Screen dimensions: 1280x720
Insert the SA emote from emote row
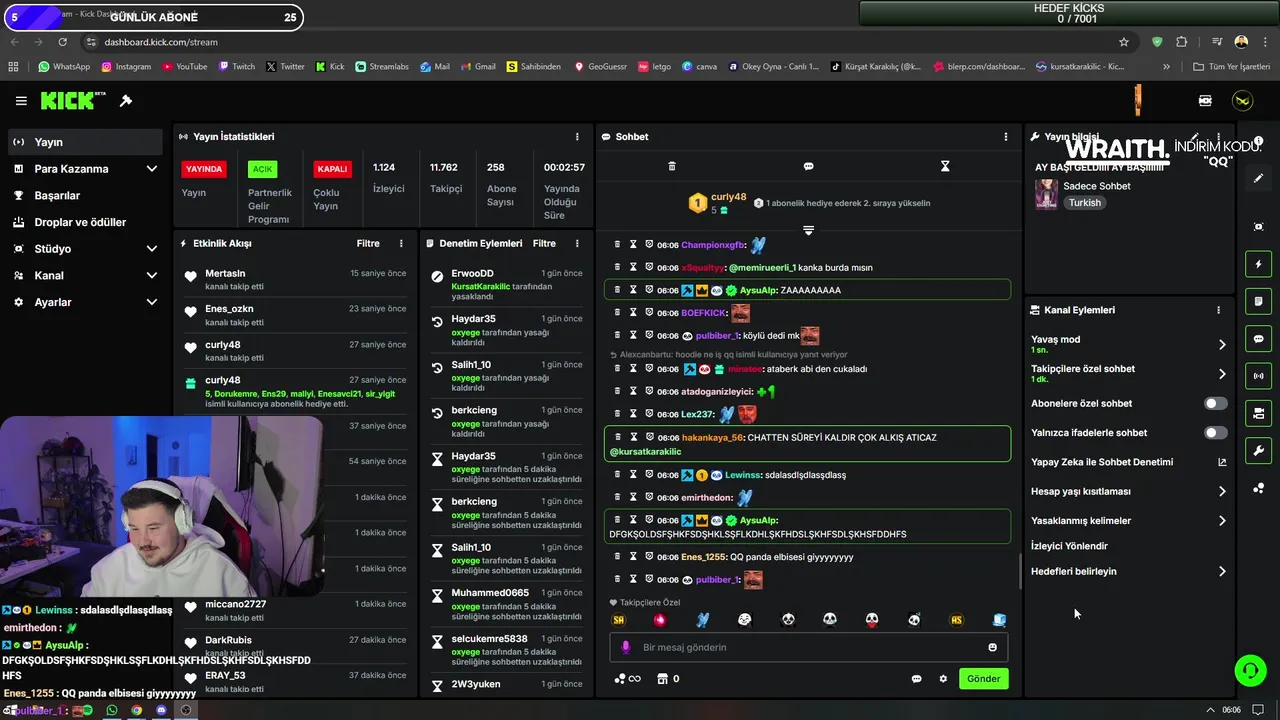tap(619, 620)
